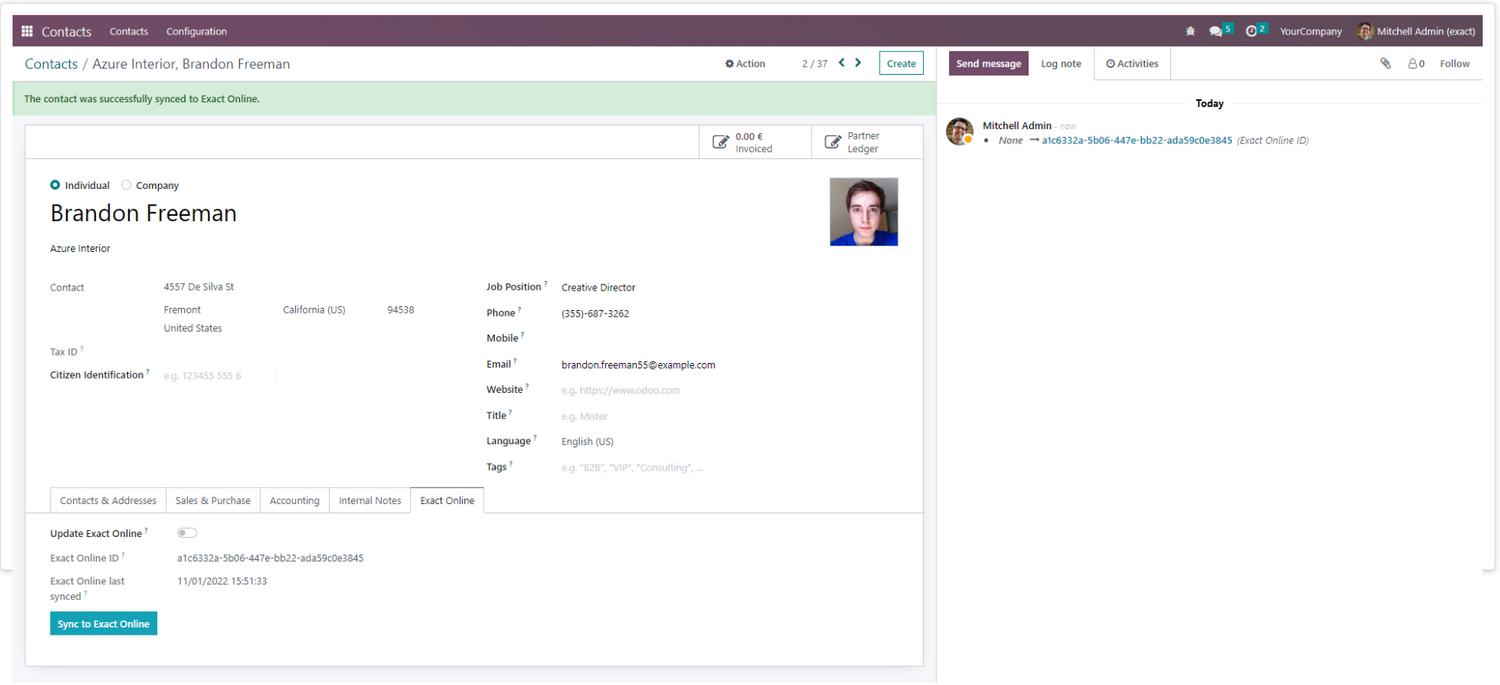Open the Configuration menu
Image resolution: width=1500 pixels, height=685 pixels.
tap(196, 32)
